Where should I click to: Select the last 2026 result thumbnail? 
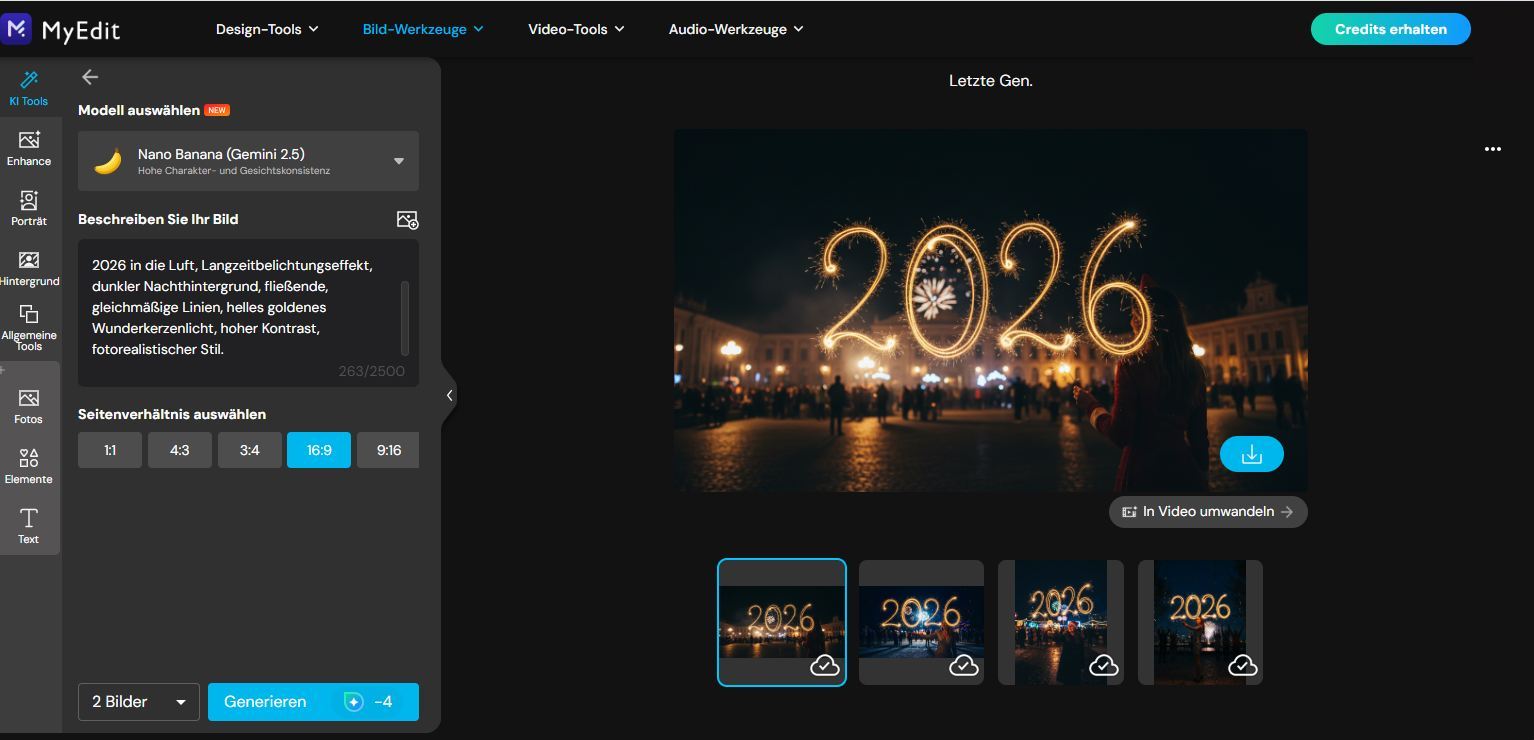click(x=1199, y=620)
